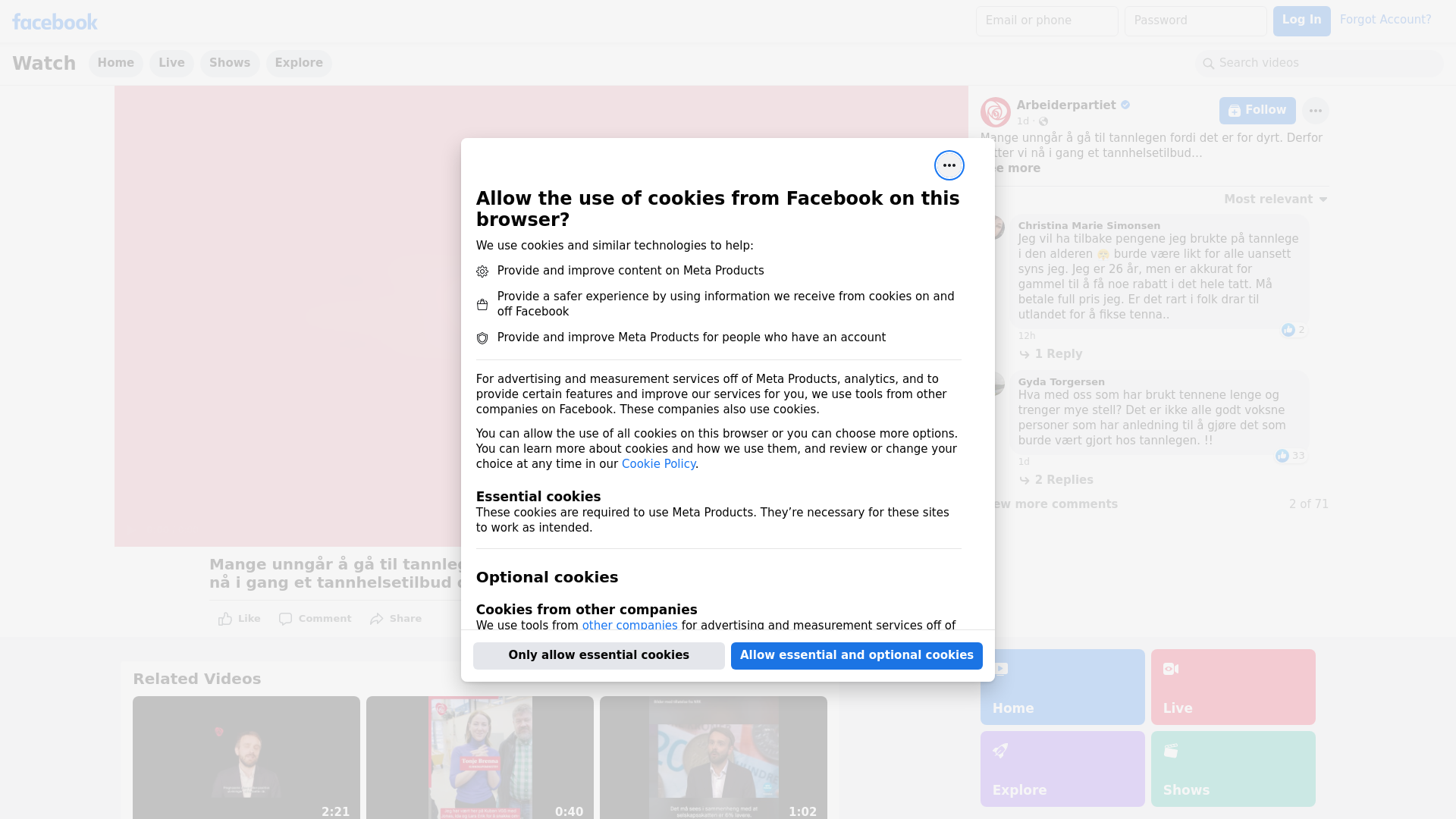Viewport: 1456px width, 819px height.
Task: Click the Arbeiderpartiet profile picture
Action: [995, 112]
